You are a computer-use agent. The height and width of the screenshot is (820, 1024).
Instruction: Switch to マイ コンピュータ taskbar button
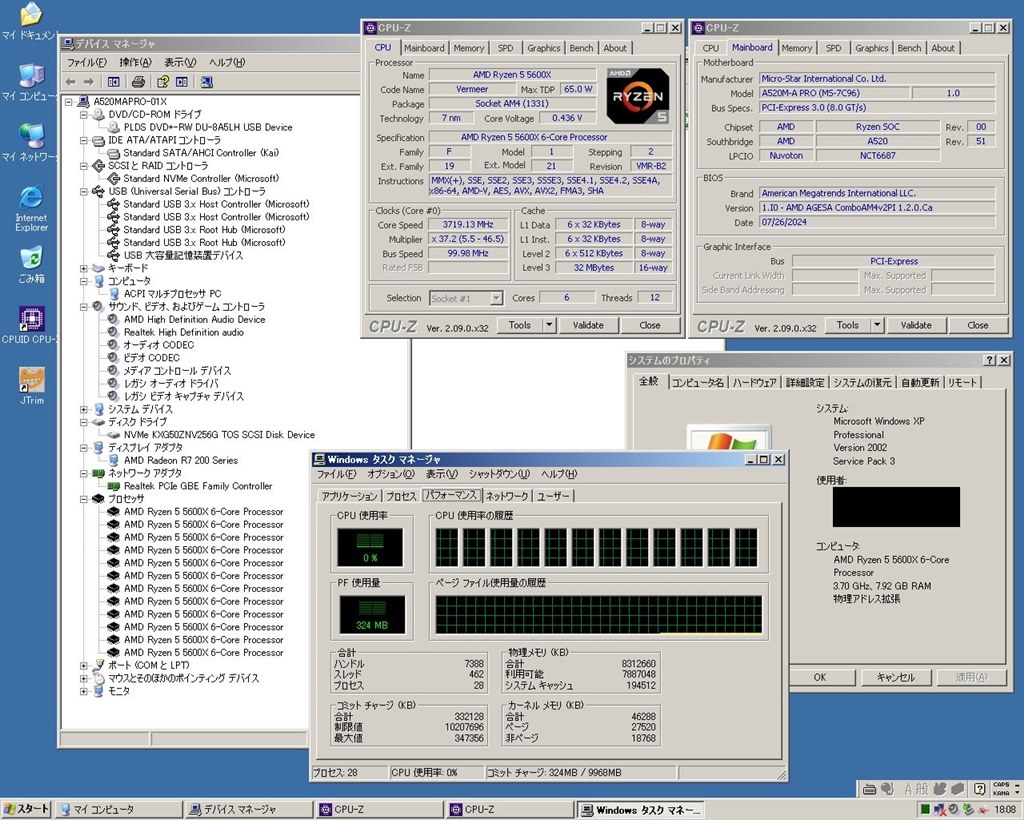tap(118, 810)
